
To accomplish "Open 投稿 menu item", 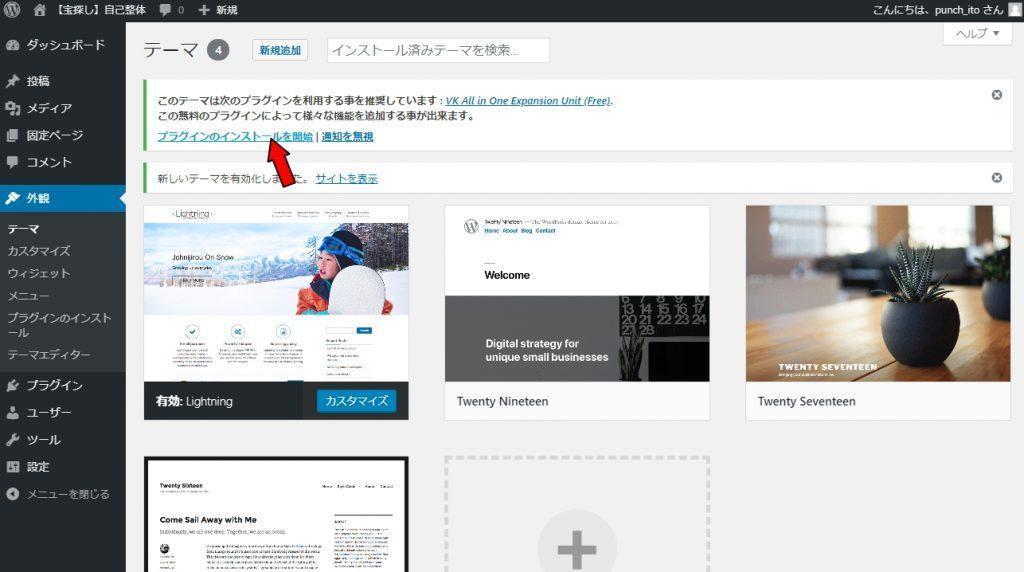I will pyautogui.click(x=63, y=81).
